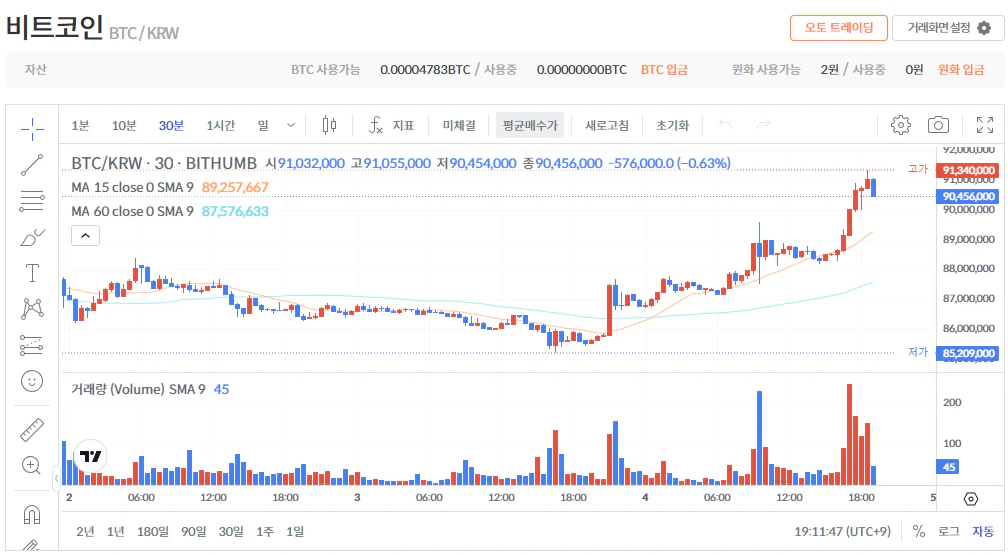
Task: Select the brush drawing tool
Action: 32,237
